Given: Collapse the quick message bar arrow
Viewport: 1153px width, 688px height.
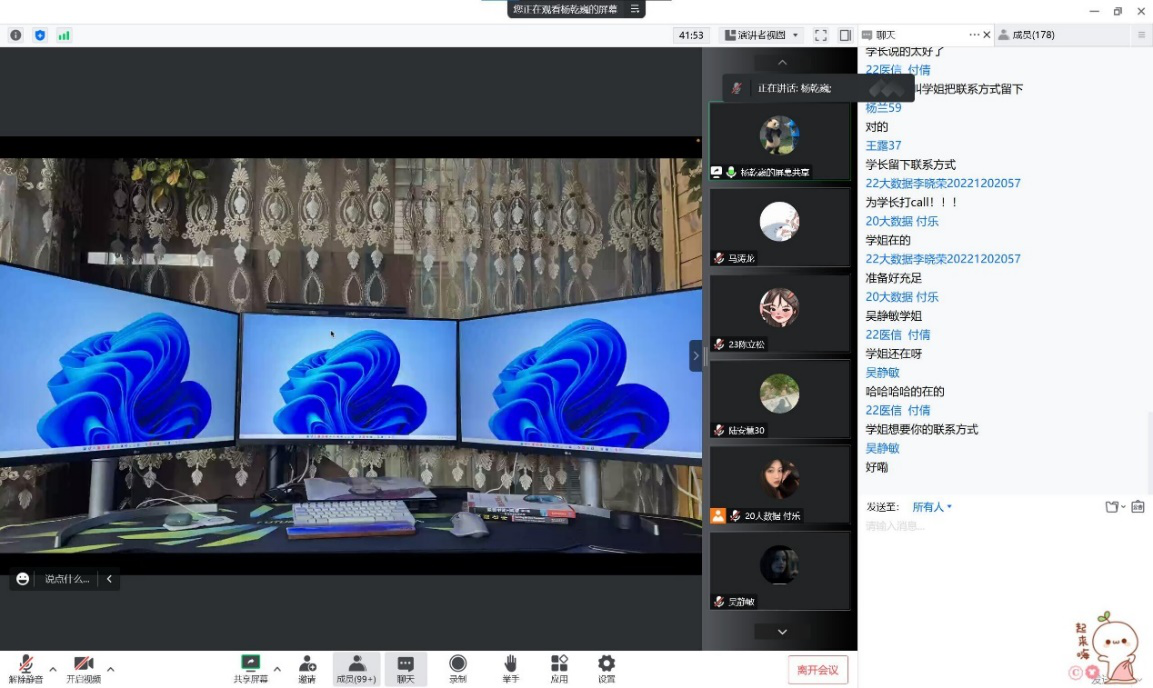Looking at the screenshot, I should (x=109, y=579).
